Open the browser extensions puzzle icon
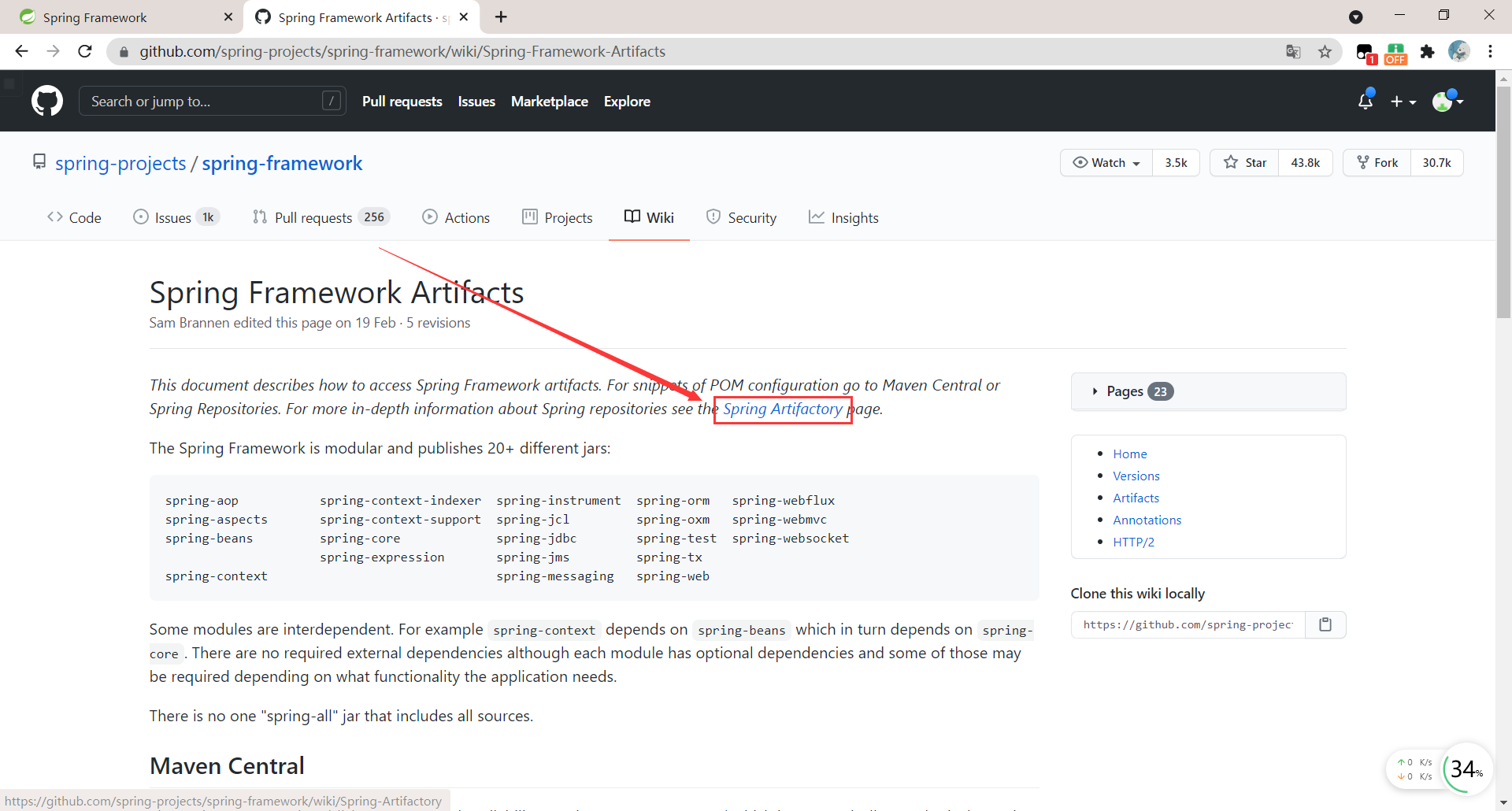The width and height of the screenshot is (1512, 811). (1427, 51)
